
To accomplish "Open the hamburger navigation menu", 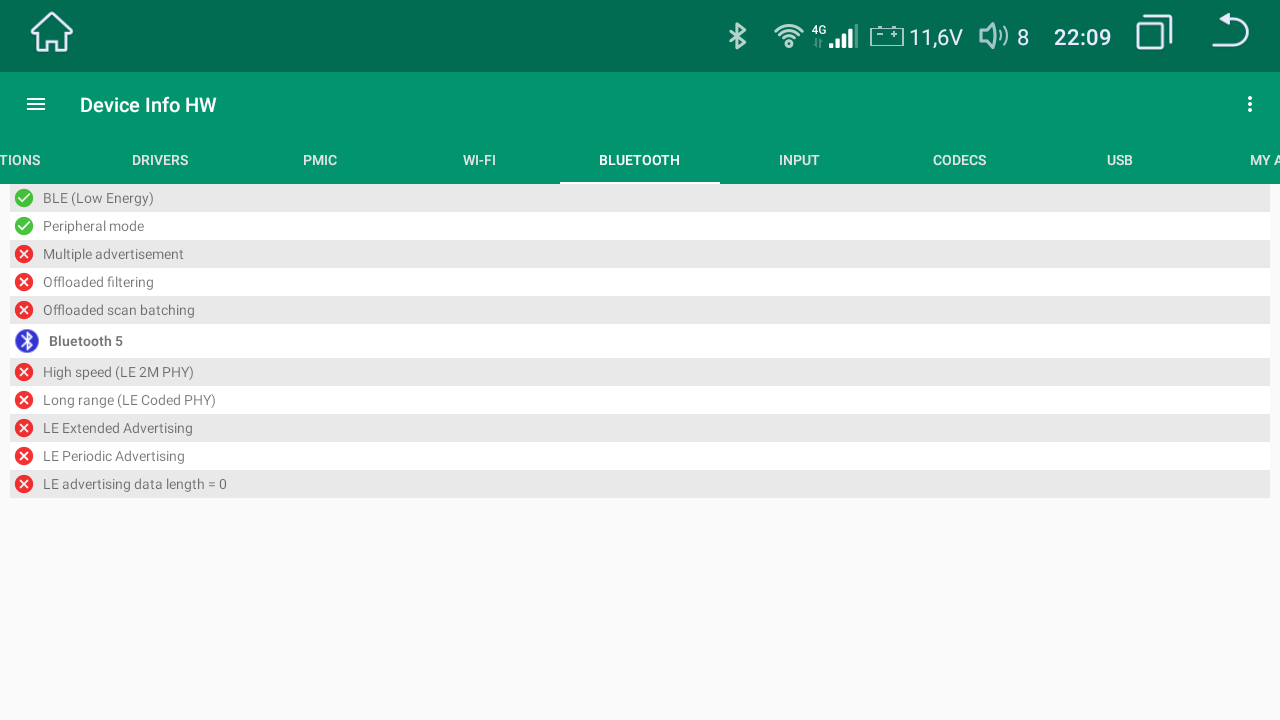I will coord(36,104).
